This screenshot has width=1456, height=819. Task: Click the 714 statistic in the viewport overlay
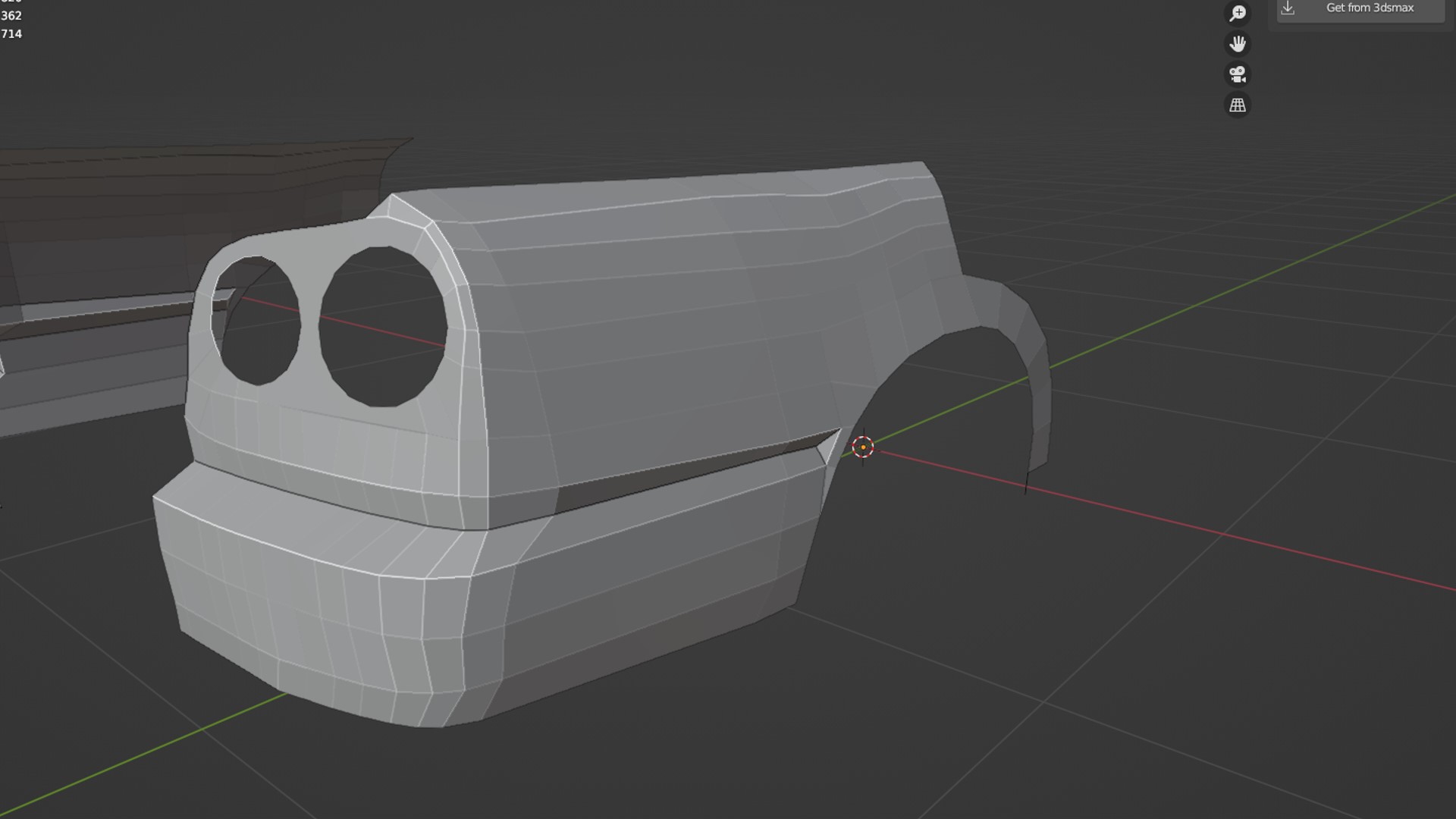(x=11, y=34)
